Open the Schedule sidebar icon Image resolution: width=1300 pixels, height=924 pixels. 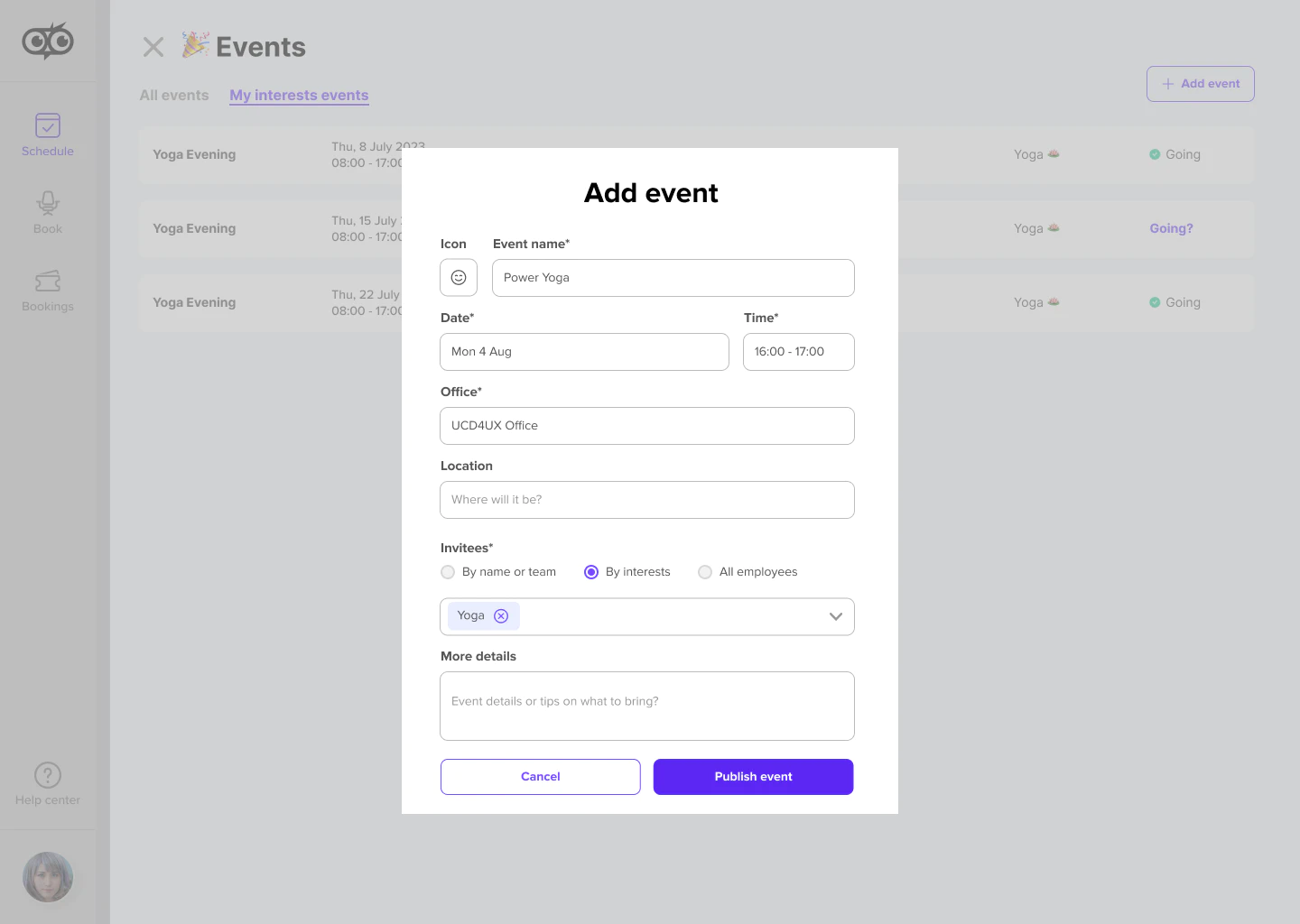[48, 125]
